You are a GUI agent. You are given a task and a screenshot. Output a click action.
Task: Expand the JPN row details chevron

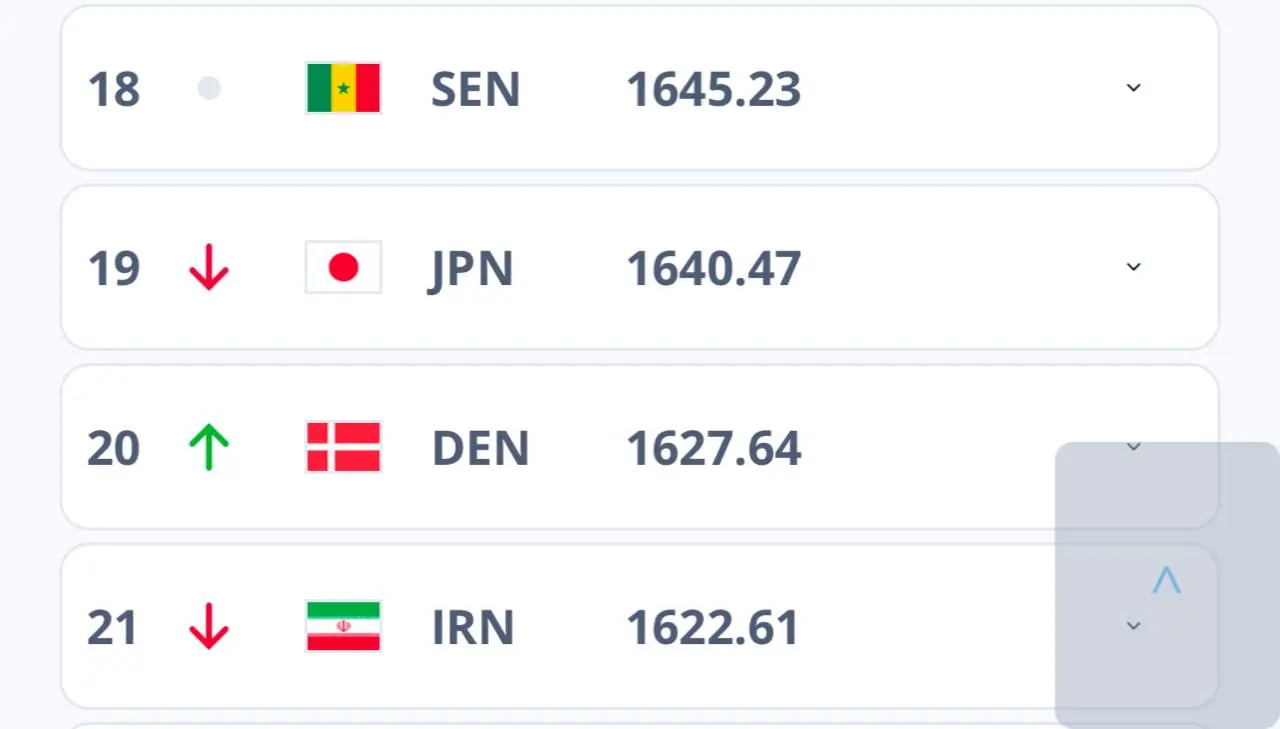[1133, 267]
